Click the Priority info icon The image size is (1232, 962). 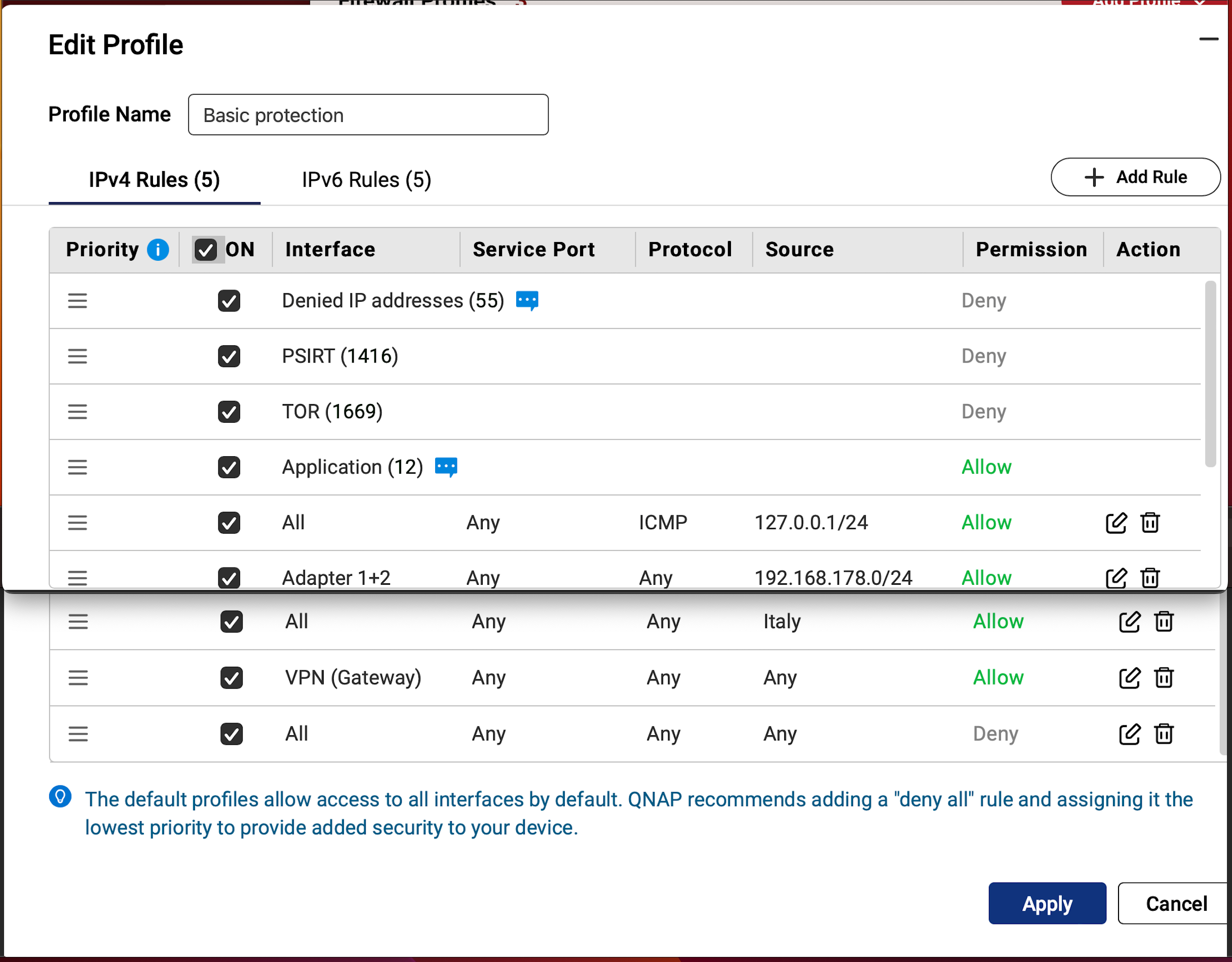(x=158, y=249)
